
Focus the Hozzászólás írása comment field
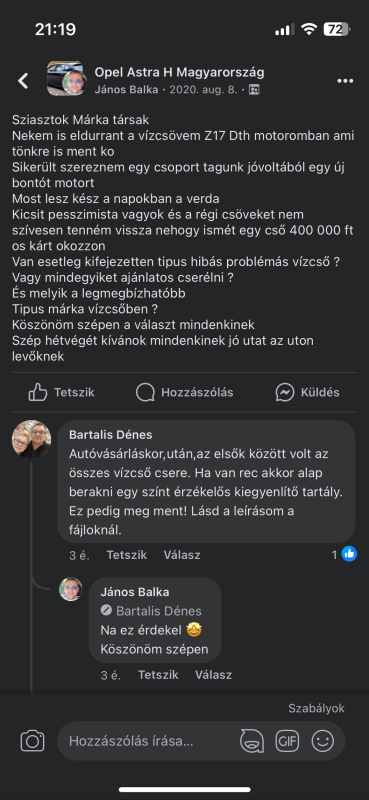pyautogui.click(x=148, y=741)
